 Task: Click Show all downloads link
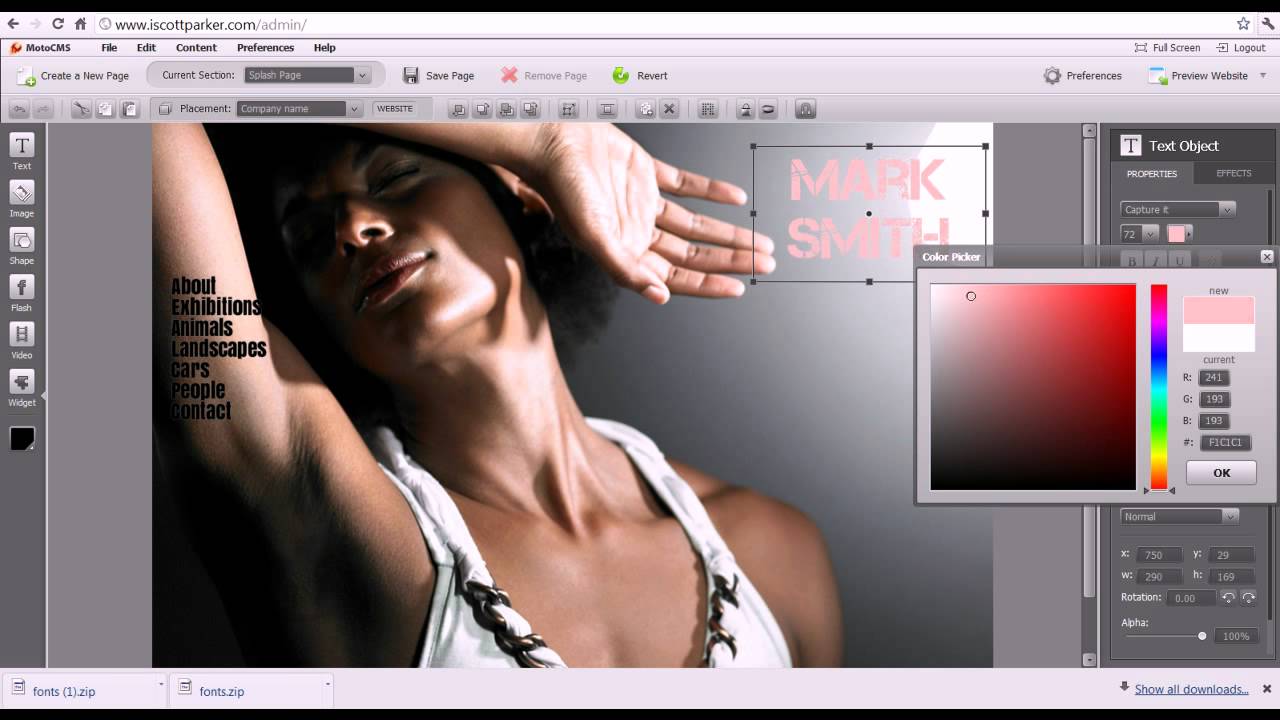1191,689
